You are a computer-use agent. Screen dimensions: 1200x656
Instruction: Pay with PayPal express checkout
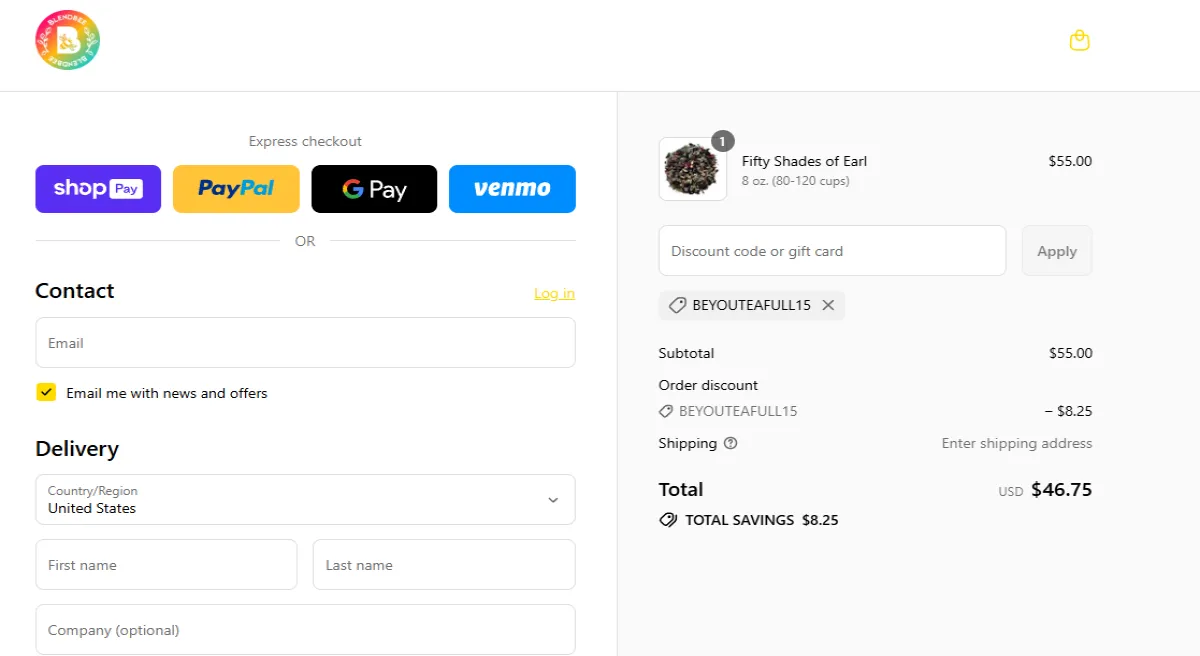pyautogui.click(x=236, y=188)
